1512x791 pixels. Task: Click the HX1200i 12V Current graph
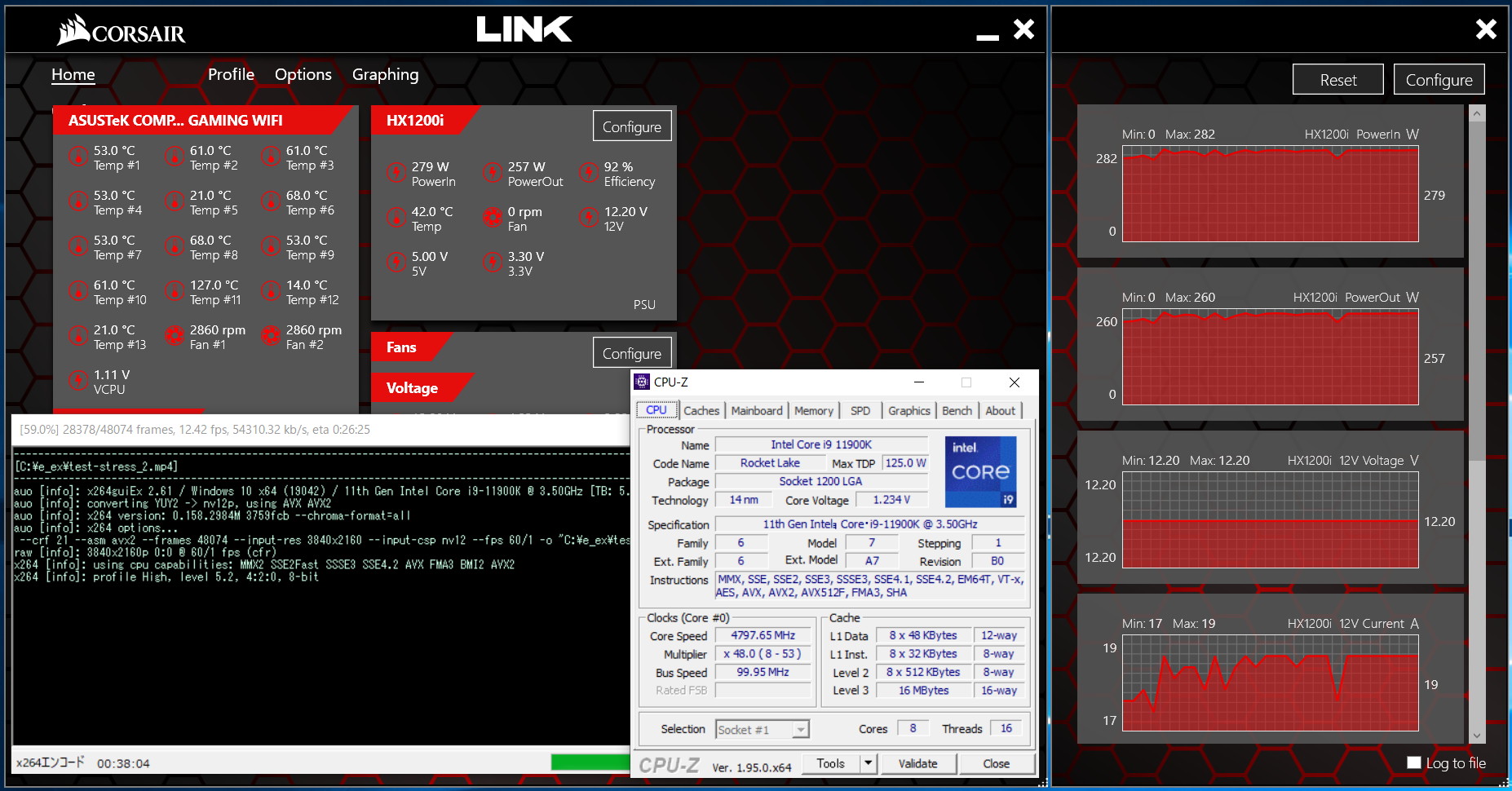tap(1271, 683)
